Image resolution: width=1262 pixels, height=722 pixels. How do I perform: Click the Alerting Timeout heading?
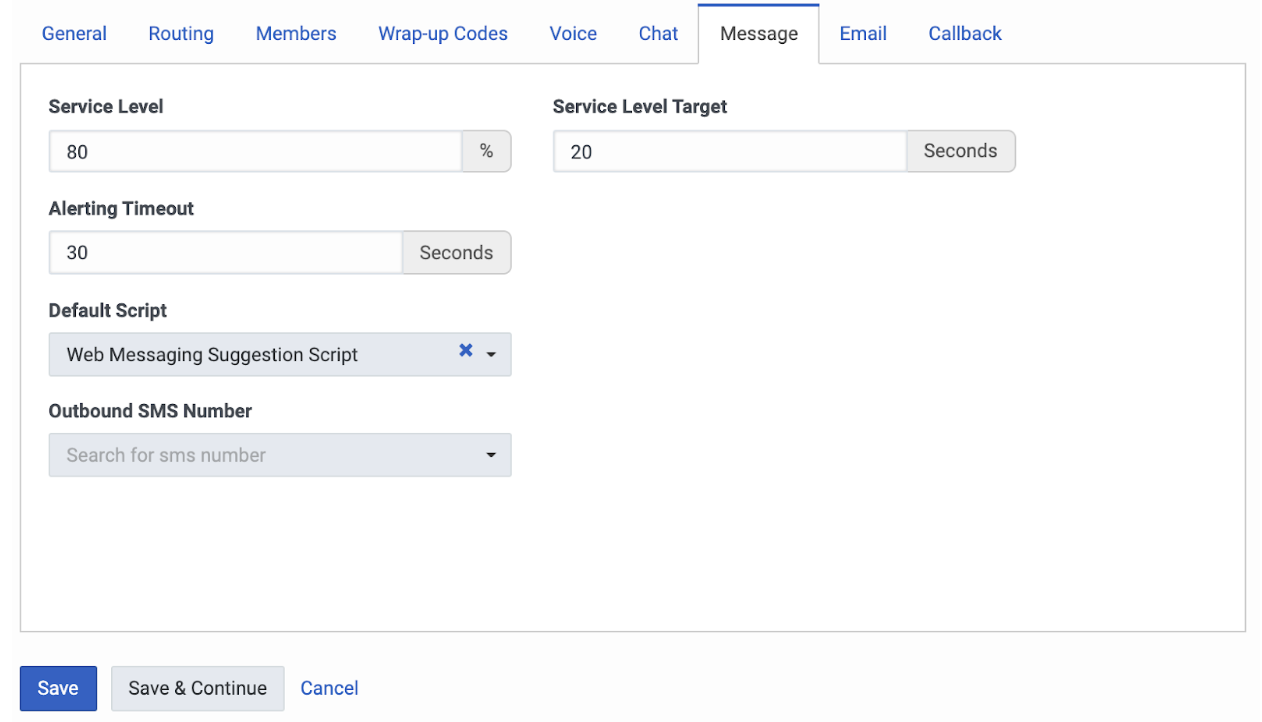pyautogui.click(x=121, y=209)
